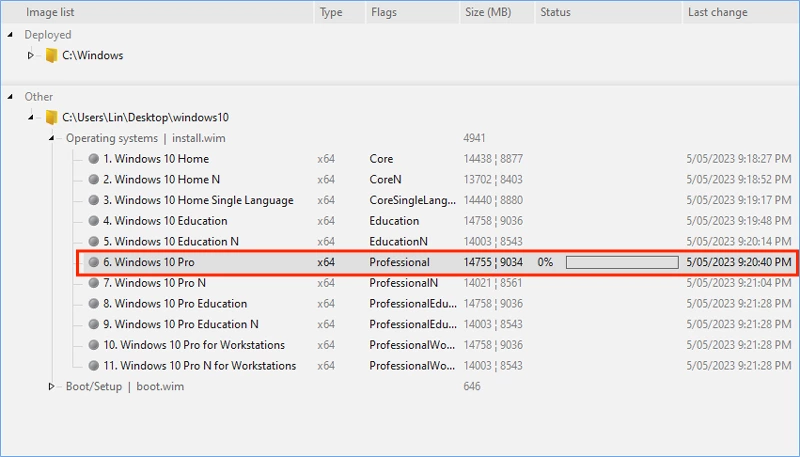800x457 pixels.
Task: Click the Operating systems | install.wim label
Action: pyautogui.click(x=145, y=138)
